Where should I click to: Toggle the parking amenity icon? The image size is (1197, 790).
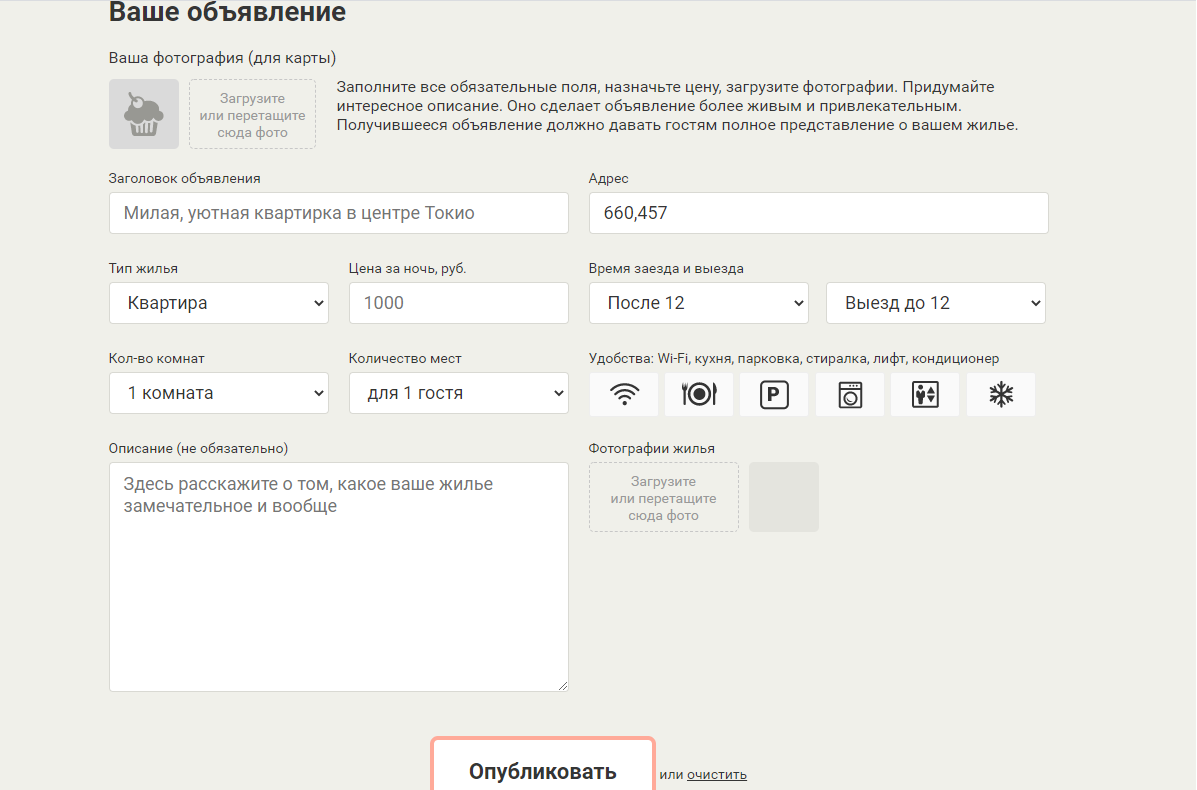click(774, 394)
